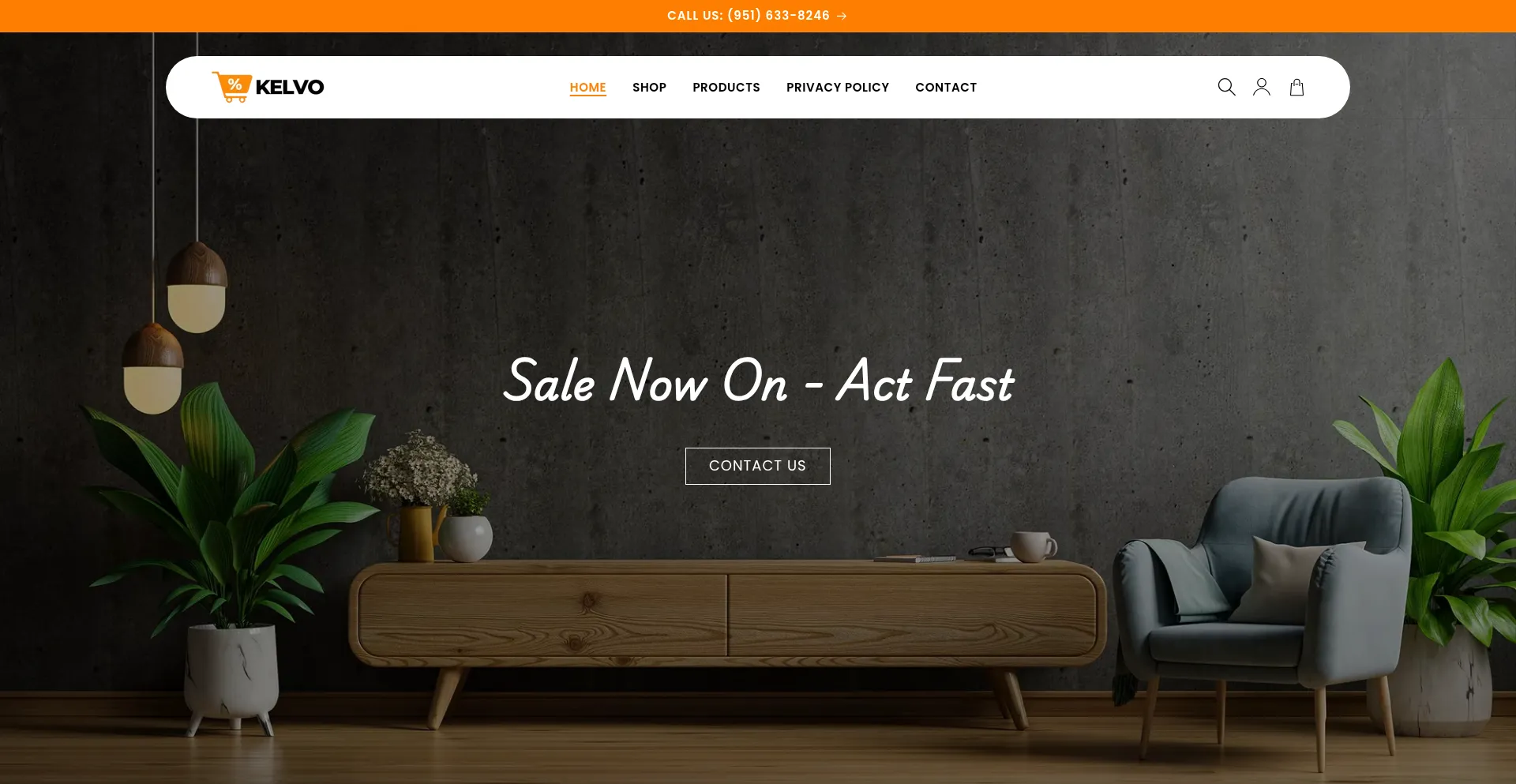Image resolution: width=1516 pixels, height=784 pixels.
Task: Click the account user icon
Action: pos(1262,87)
